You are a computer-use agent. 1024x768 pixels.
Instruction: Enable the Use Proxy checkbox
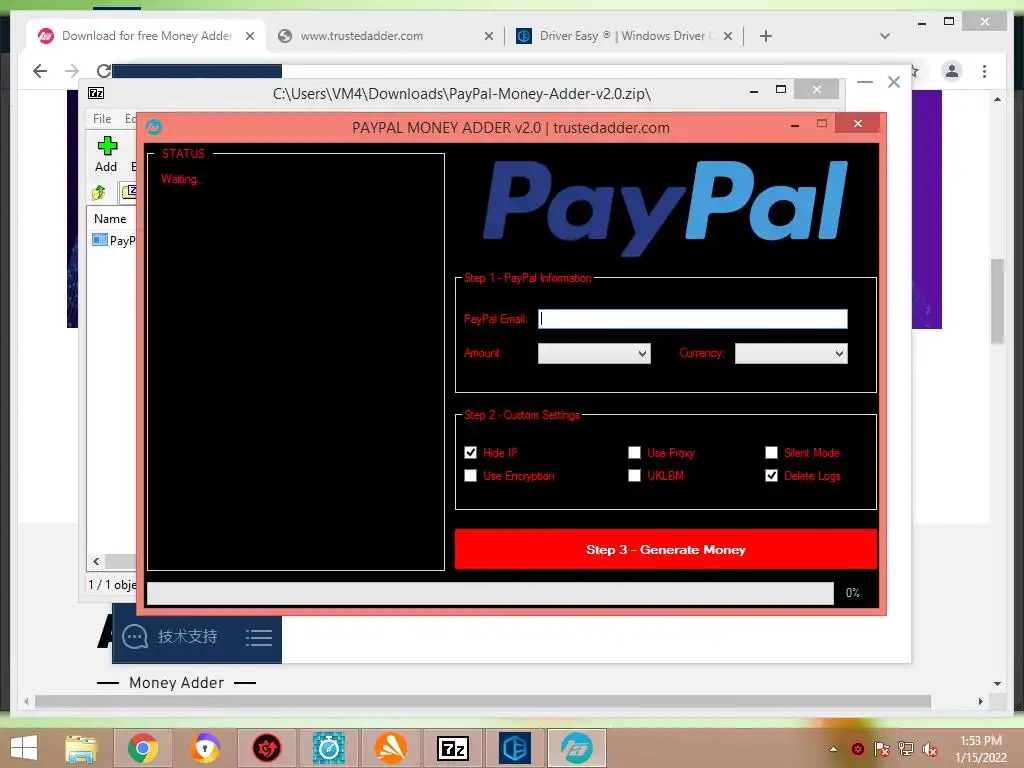[x=634, y=453]
